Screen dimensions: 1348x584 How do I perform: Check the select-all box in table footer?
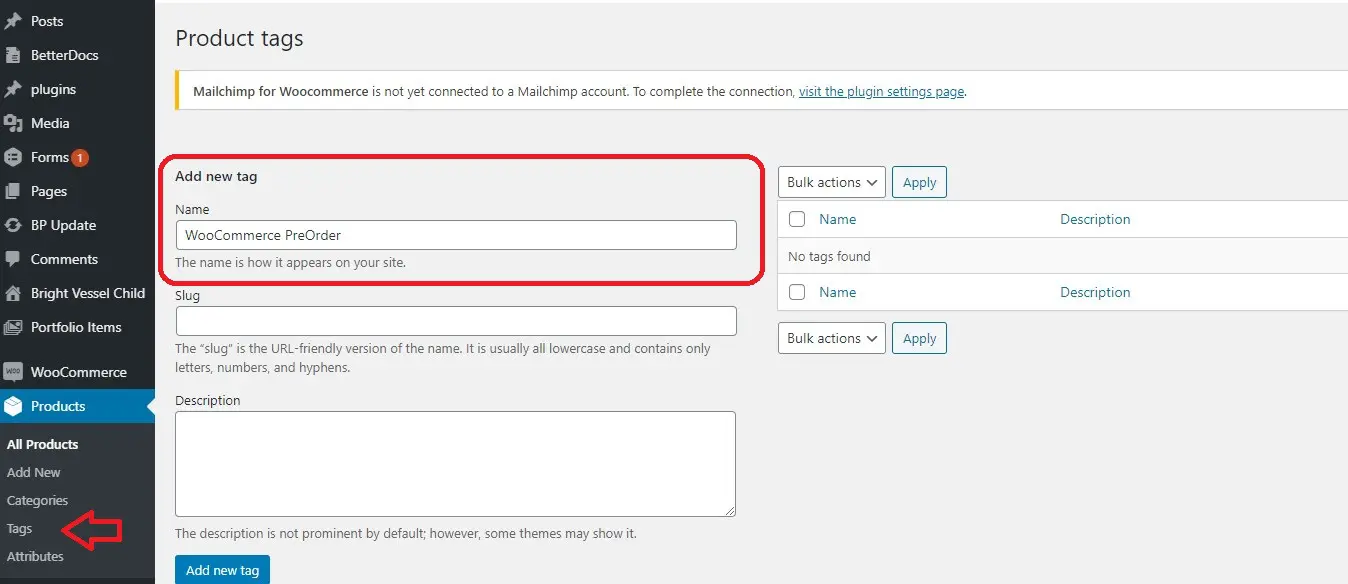coord(797,292)
